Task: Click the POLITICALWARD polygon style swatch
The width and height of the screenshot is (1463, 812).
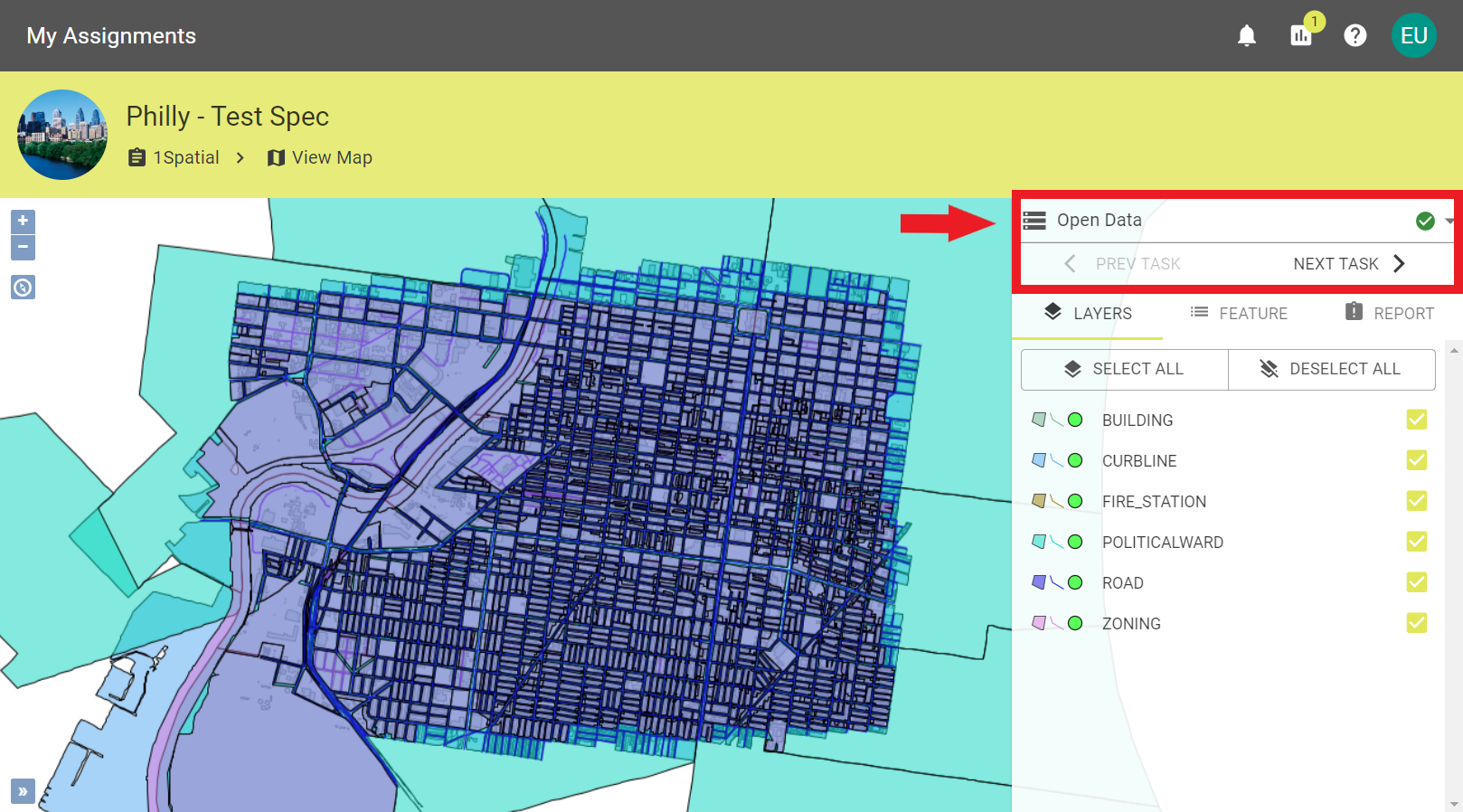Action: [x=1039, y=542]
